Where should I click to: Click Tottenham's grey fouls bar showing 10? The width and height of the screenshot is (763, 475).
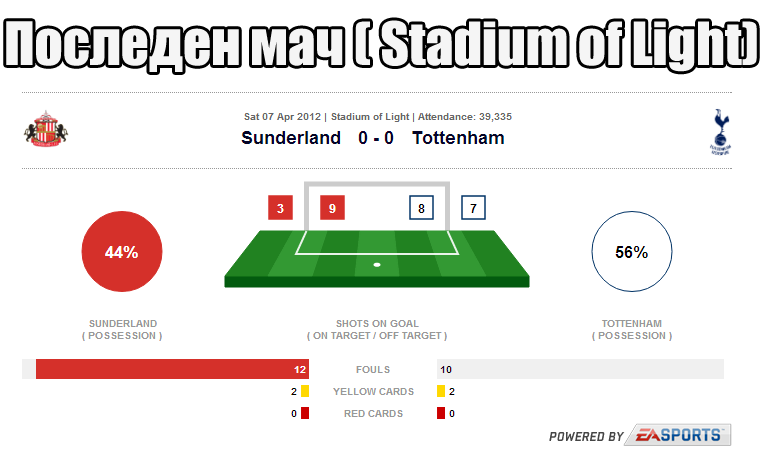(x=581, y=369)
